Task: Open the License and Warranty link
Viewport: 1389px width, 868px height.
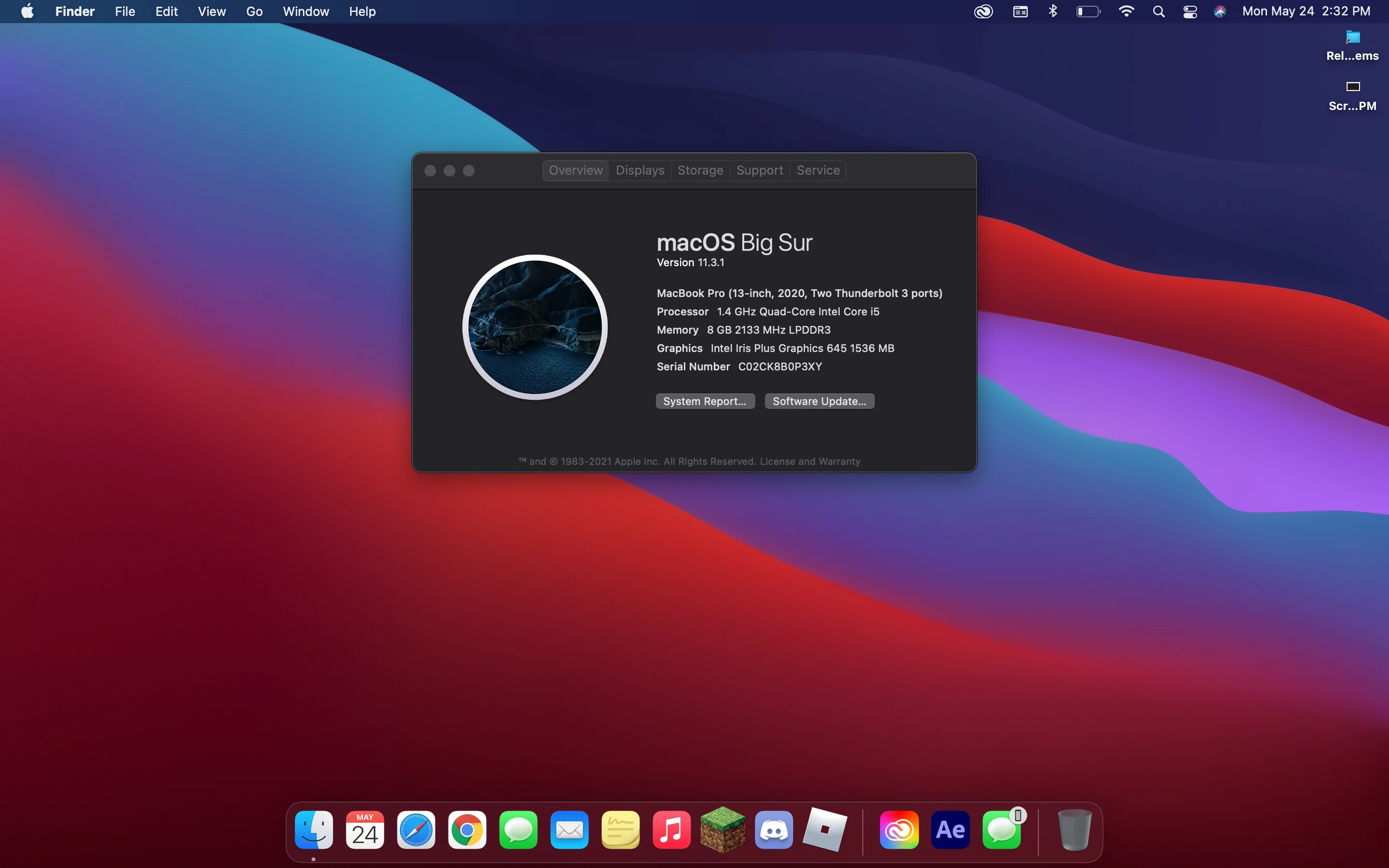Action: point(810,461)
